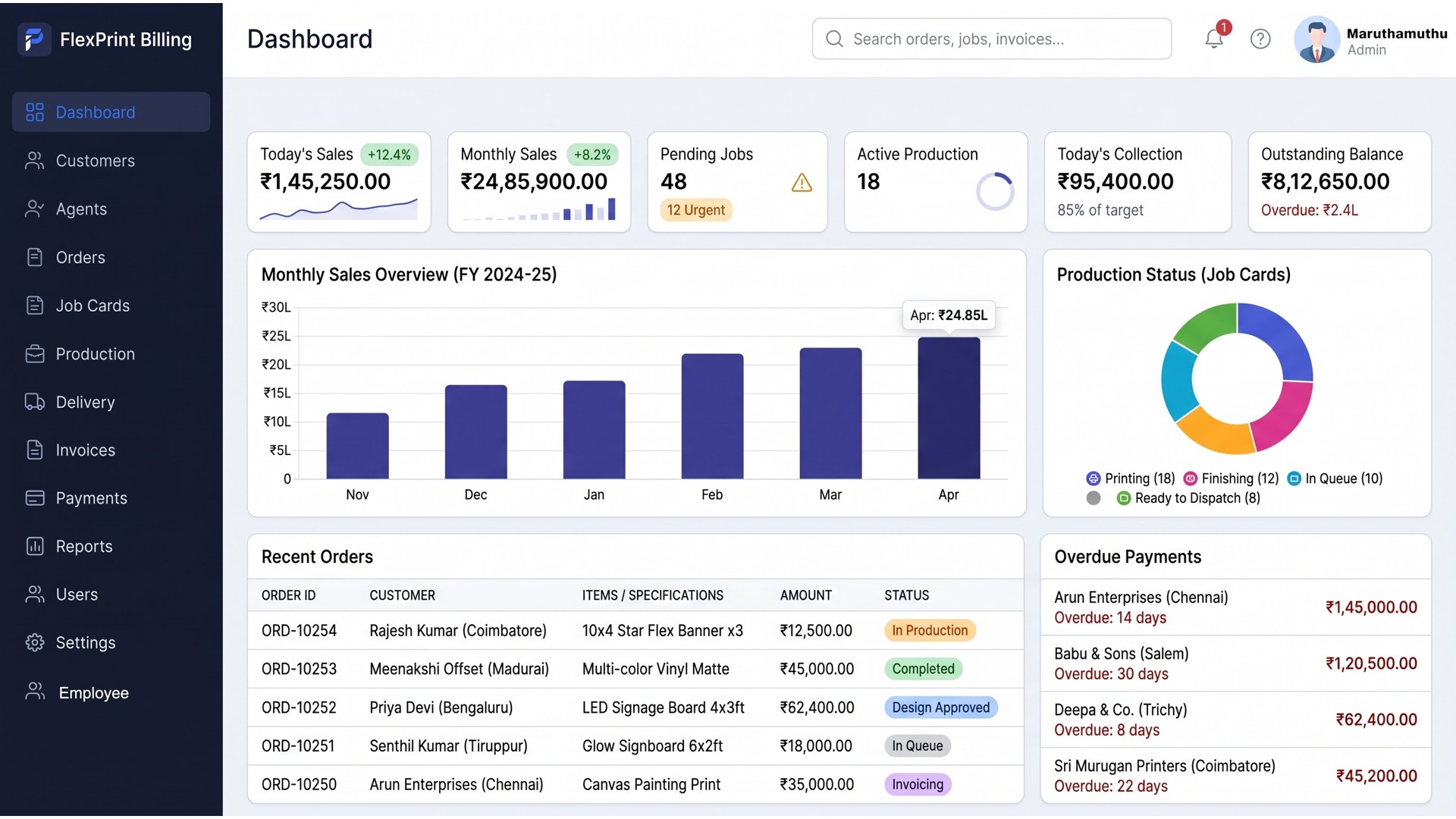Click the Customers sidebar icon

[34, 161]
